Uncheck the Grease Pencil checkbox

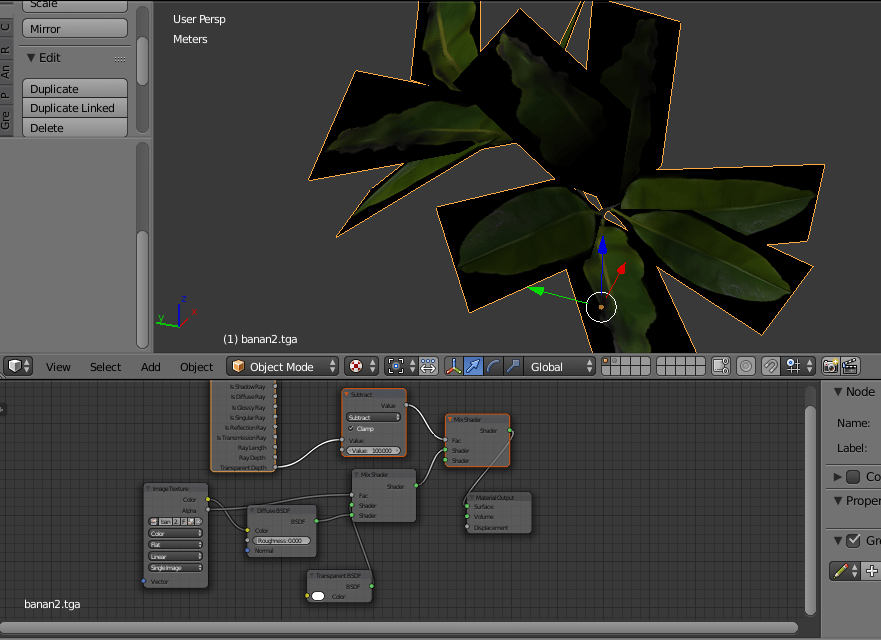[x=853, y=541]
